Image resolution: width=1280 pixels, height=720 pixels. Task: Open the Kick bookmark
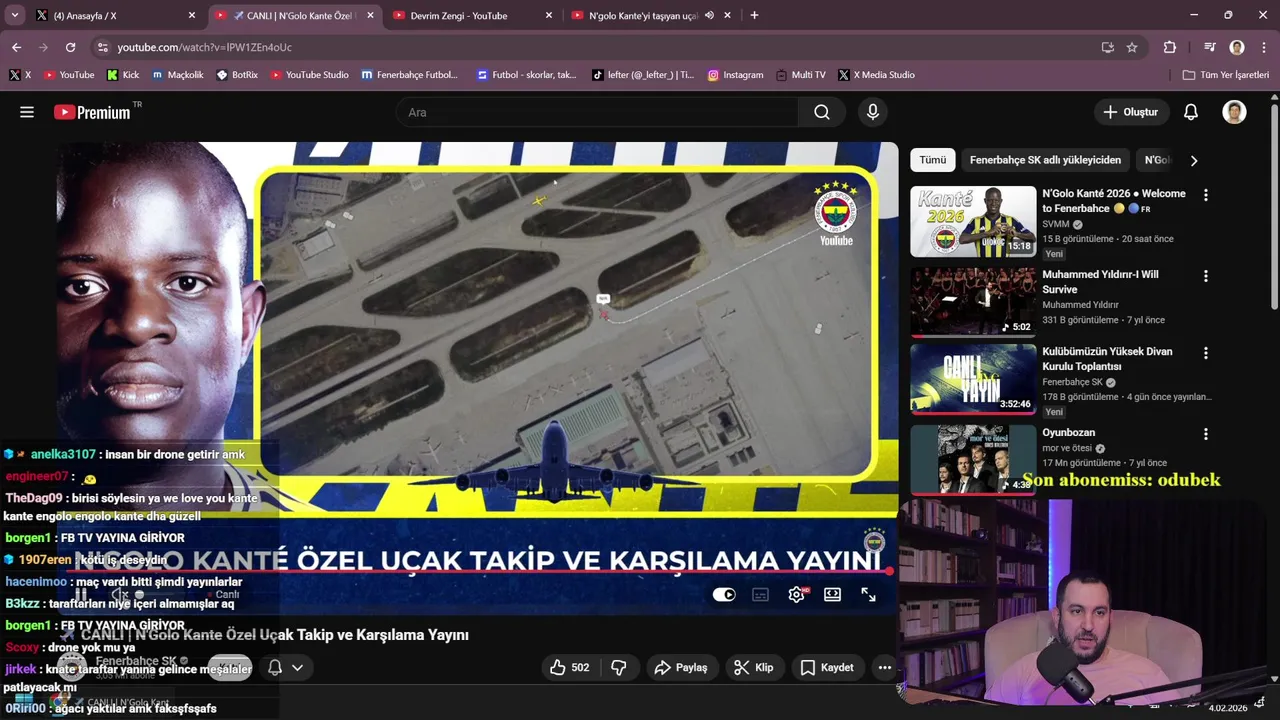pos(123,75)
